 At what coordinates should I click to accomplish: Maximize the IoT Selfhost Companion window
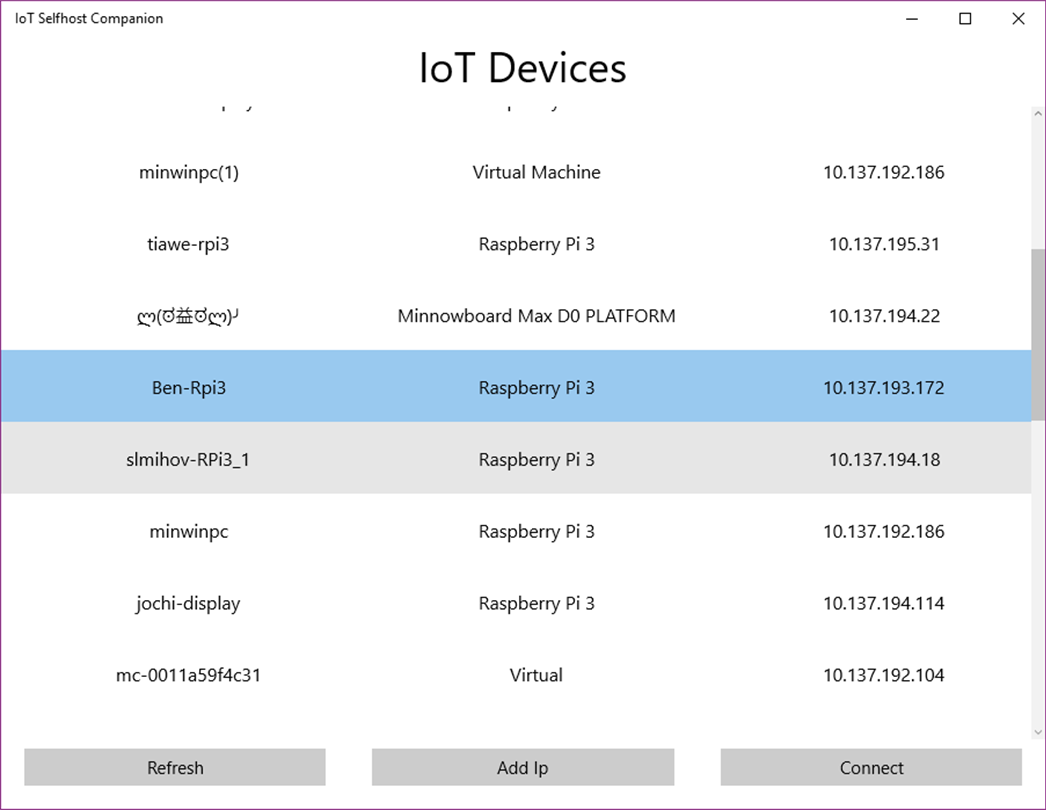click(x=965, y=19)
